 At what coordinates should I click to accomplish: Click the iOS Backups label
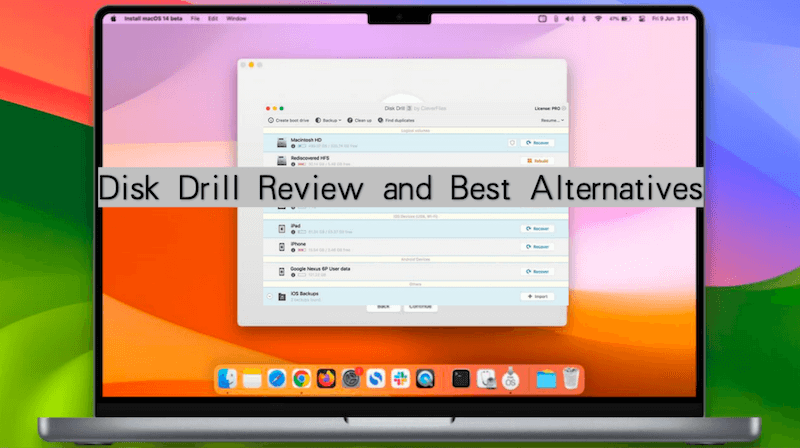click(x=305, y=293)
